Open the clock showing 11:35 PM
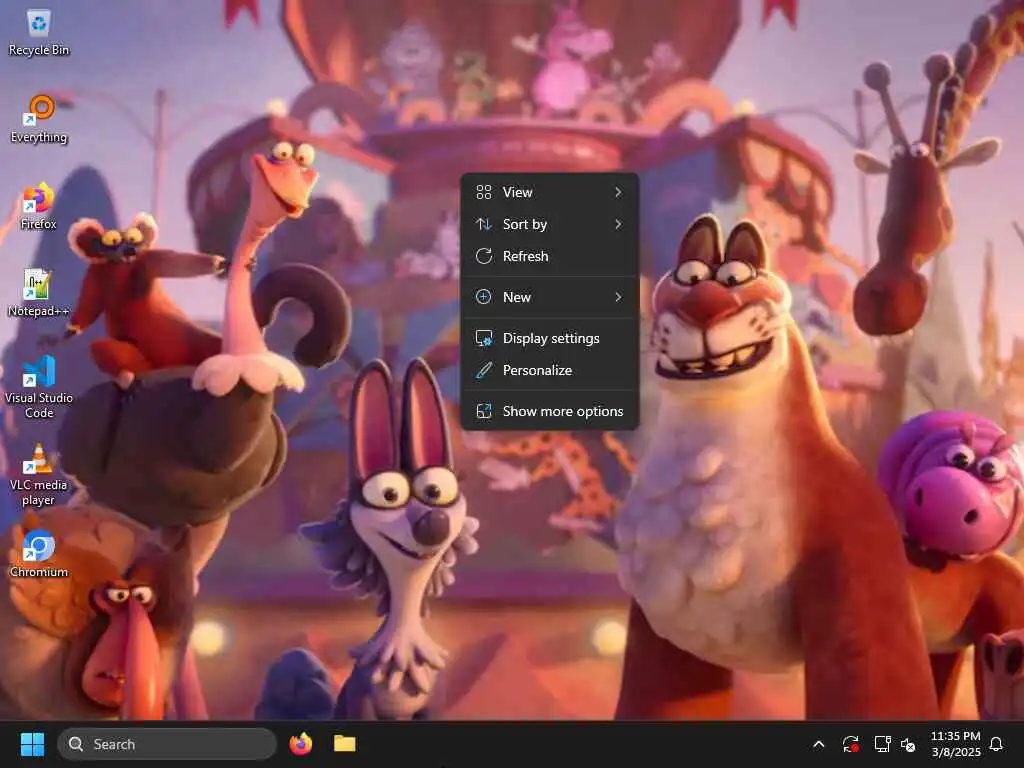 click(955, 744)
